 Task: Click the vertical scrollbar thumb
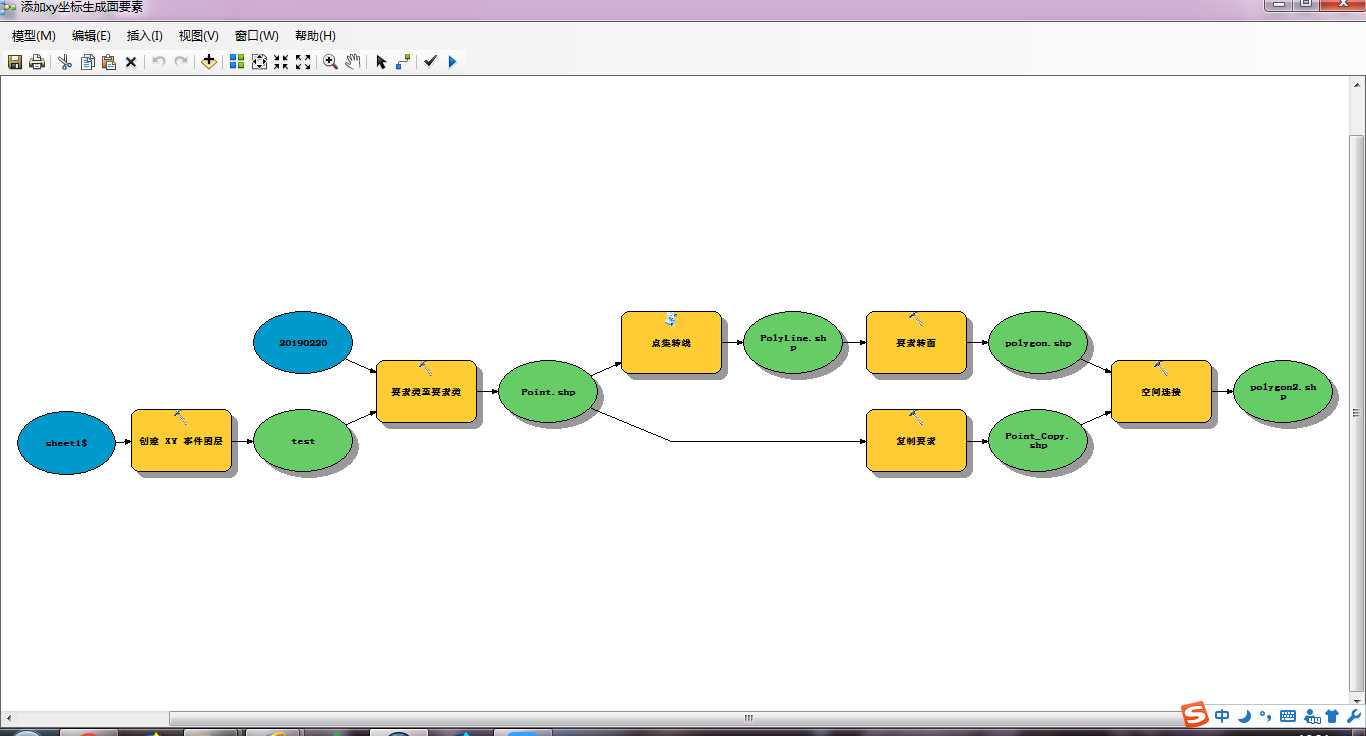point(1357,412)
